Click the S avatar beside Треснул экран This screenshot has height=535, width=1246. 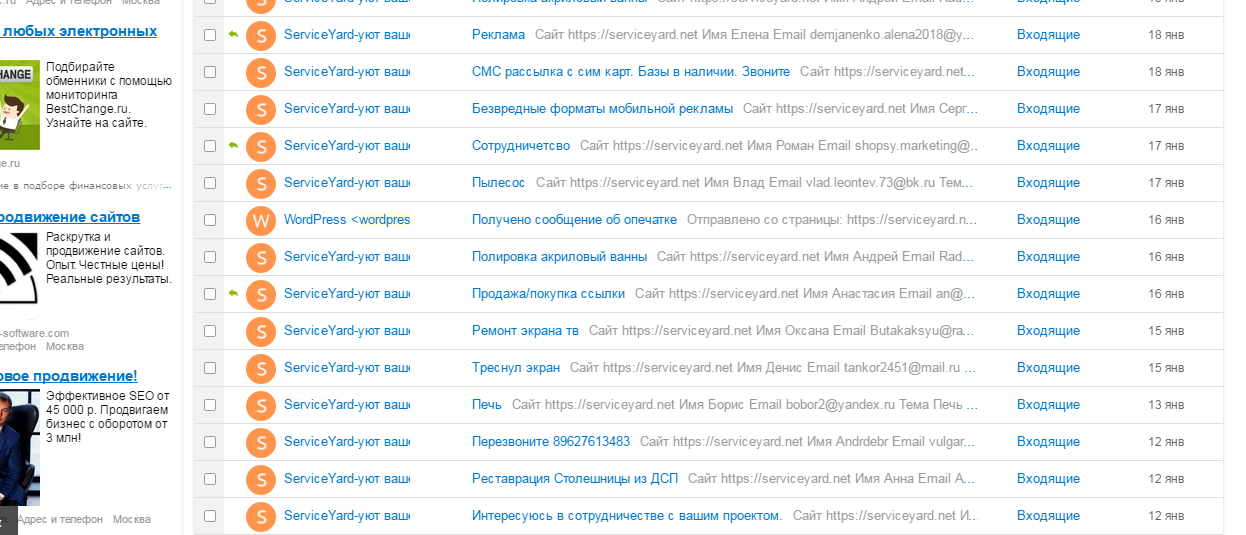tap(261, 368)
